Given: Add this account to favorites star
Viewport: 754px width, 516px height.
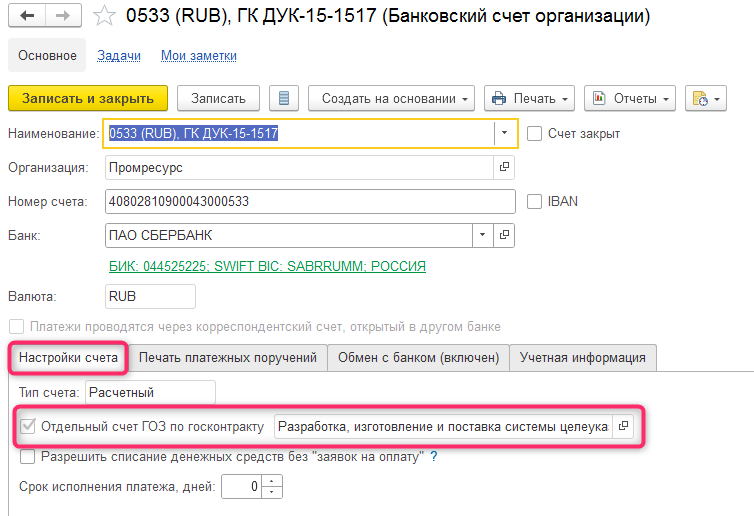Looking at the screenshot, I should [104, 17].
